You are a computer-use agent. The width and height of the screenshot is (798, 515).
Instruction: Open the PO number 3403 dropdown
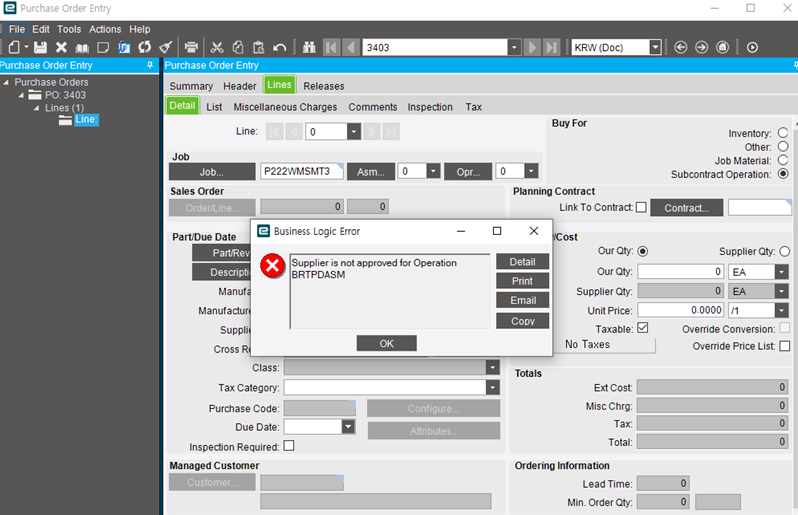[x=515, y=47]
